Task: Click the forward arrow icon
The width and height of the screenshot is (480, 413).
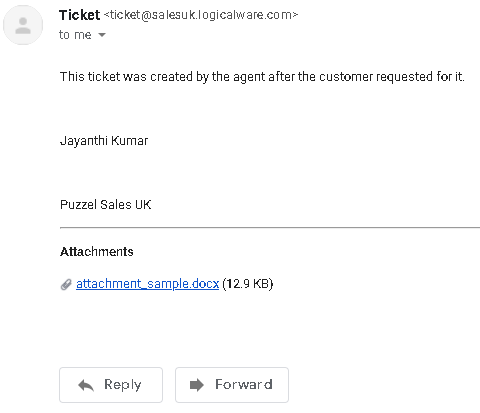Action: [x=197, y=385]
